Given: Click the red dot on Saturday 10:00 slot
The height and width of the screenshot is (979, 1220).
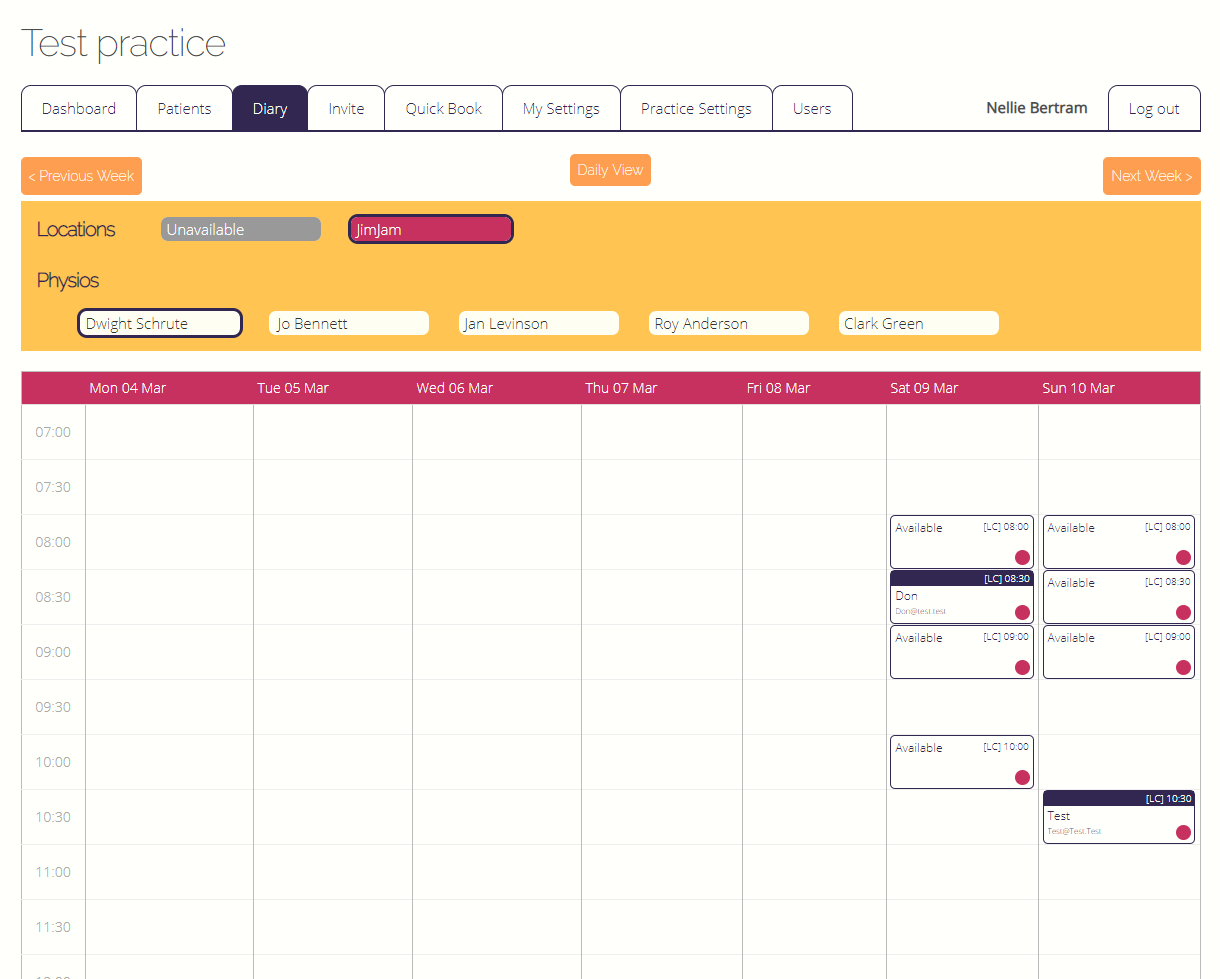Looking at the screenshot, I should [x=1022, y=777].
